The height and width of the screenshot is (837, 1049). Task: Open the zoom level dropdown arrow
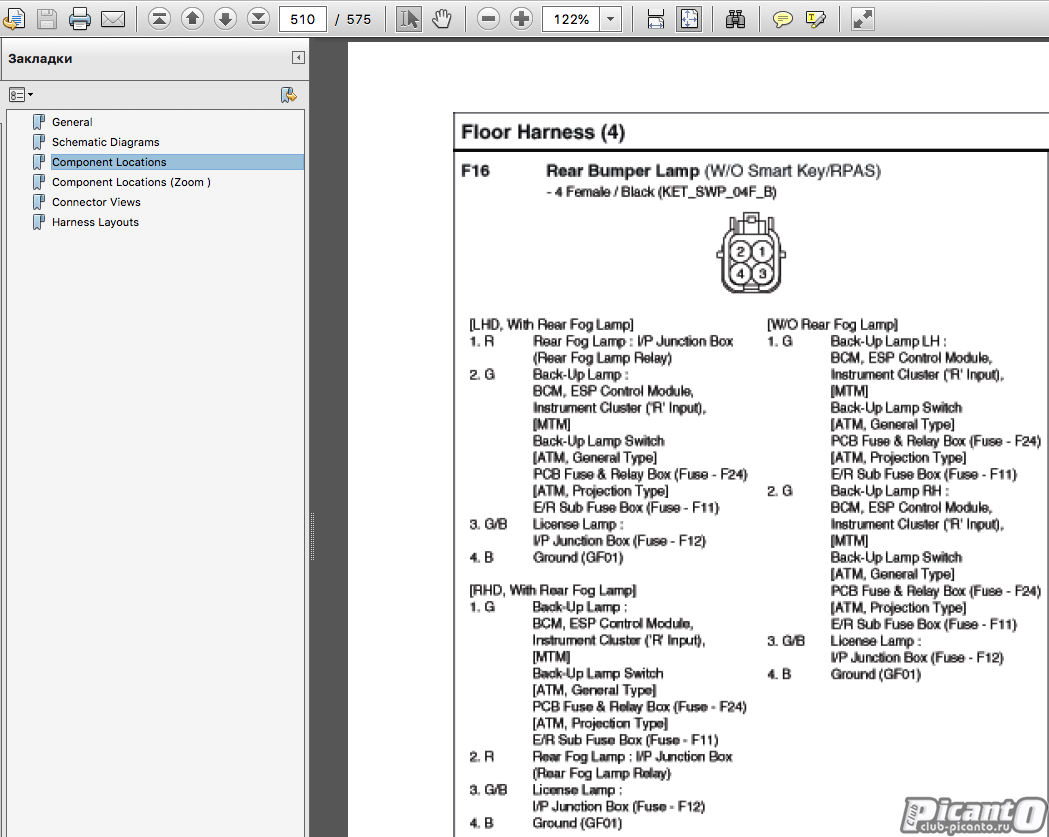coord(610,19)
